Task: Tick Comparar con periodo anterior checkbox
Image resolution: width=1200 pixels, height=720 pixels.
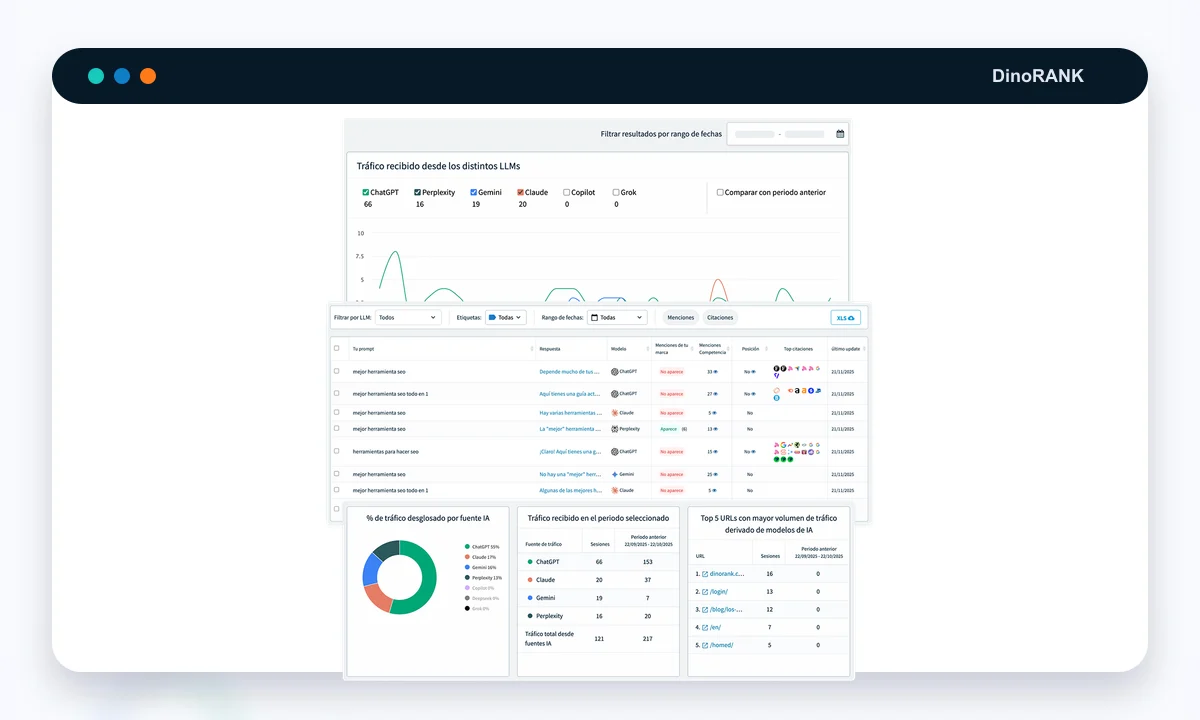Action: (x=720, y=192)
